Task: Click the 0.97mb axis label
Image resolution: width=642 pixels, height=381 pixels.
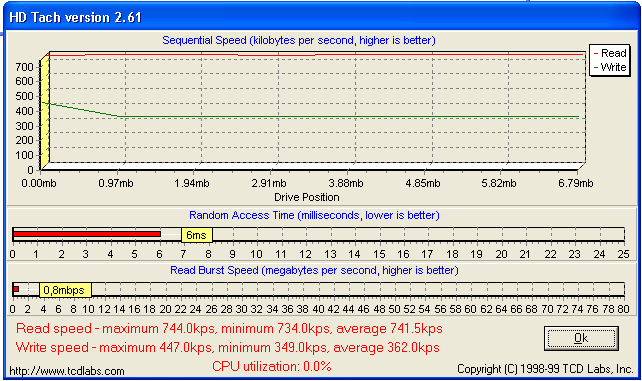Action: tap(115, 183)
